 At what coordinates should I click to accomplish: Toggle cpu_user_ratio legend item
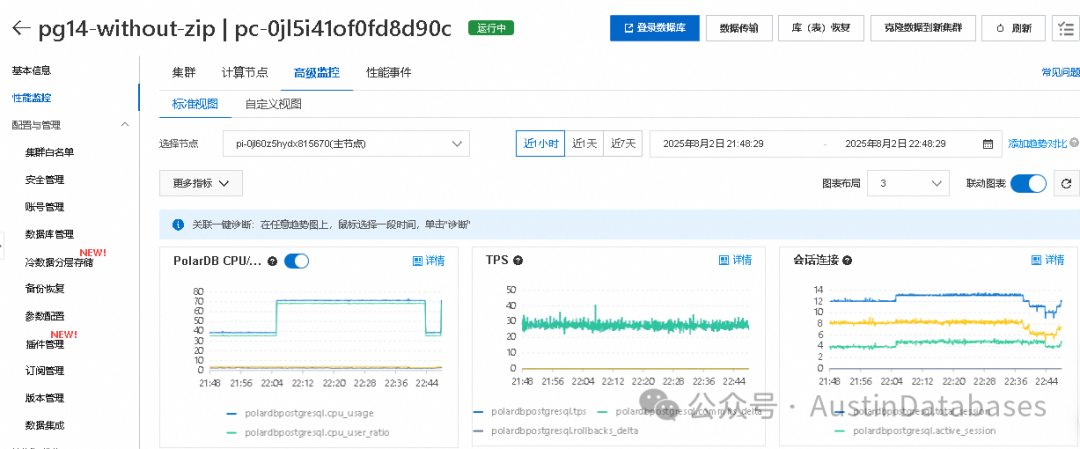pyautogui.click(x=309, y=432)
